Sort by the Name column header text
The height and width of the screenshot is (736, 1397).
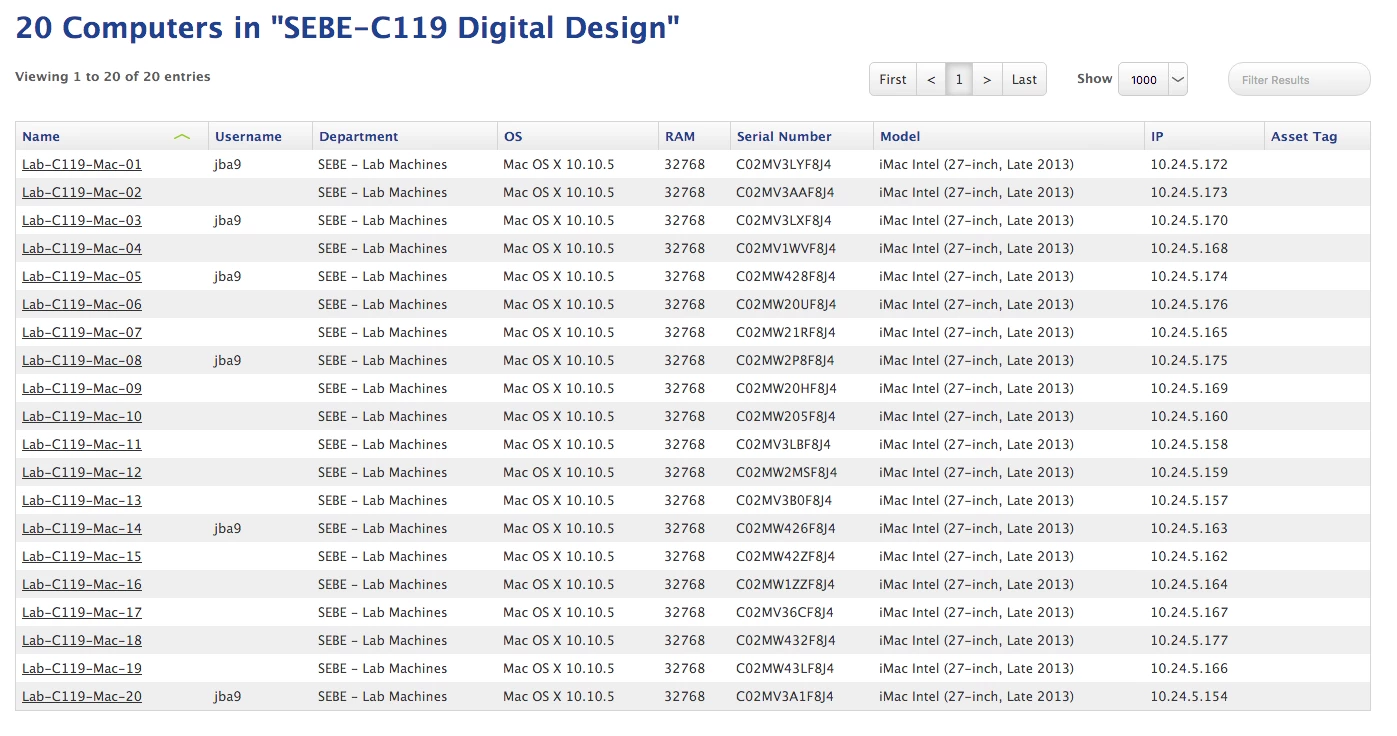41,137
